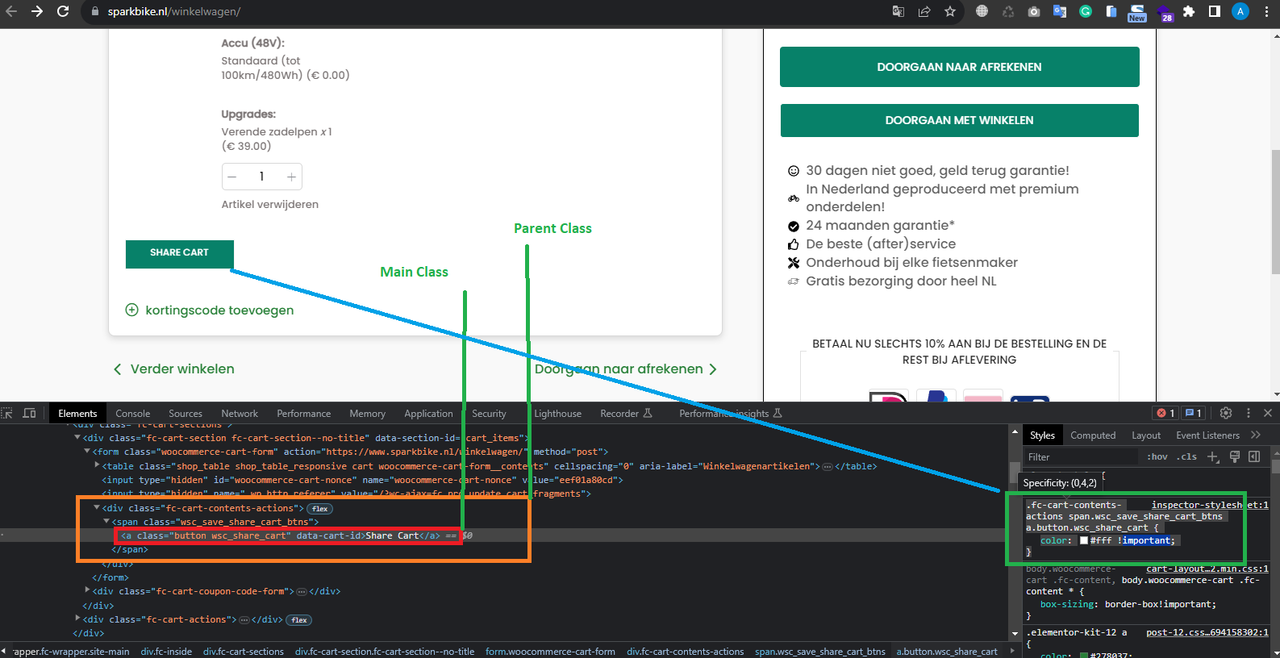Collapse the woocommerce-cart-form form node
Image resolution: width=1280 pixels, height=658 pixels.
point(88,452)
